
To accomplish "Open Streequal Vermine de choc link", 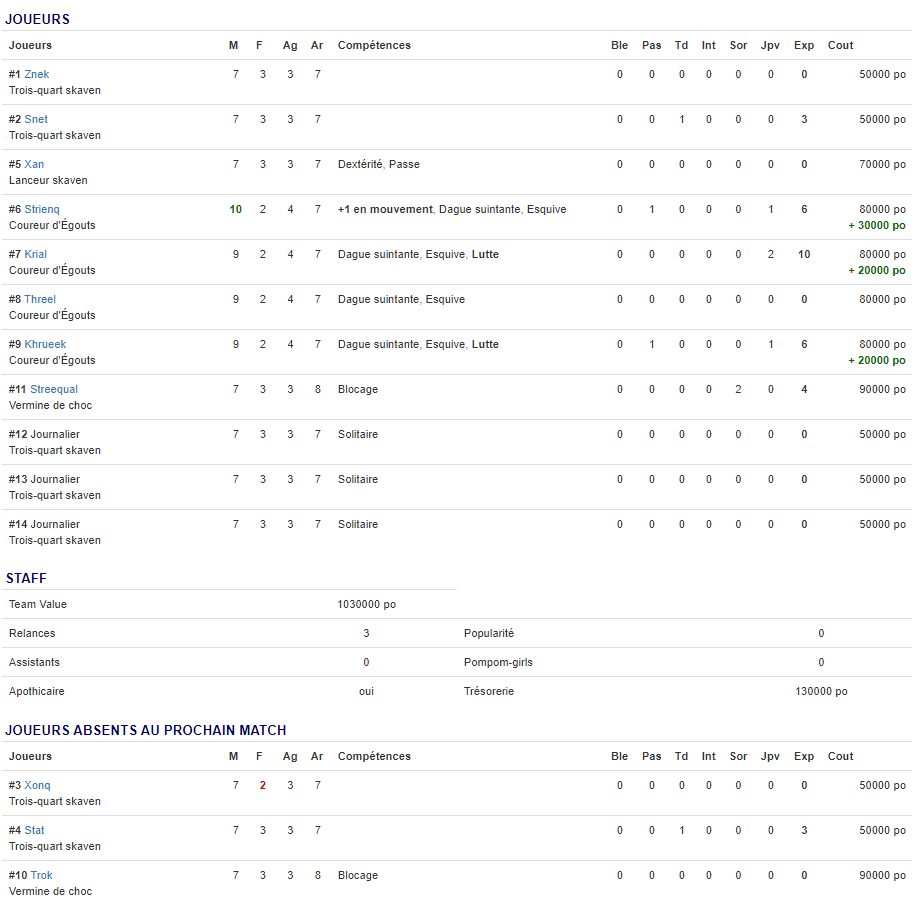I will tap(53, 390).
